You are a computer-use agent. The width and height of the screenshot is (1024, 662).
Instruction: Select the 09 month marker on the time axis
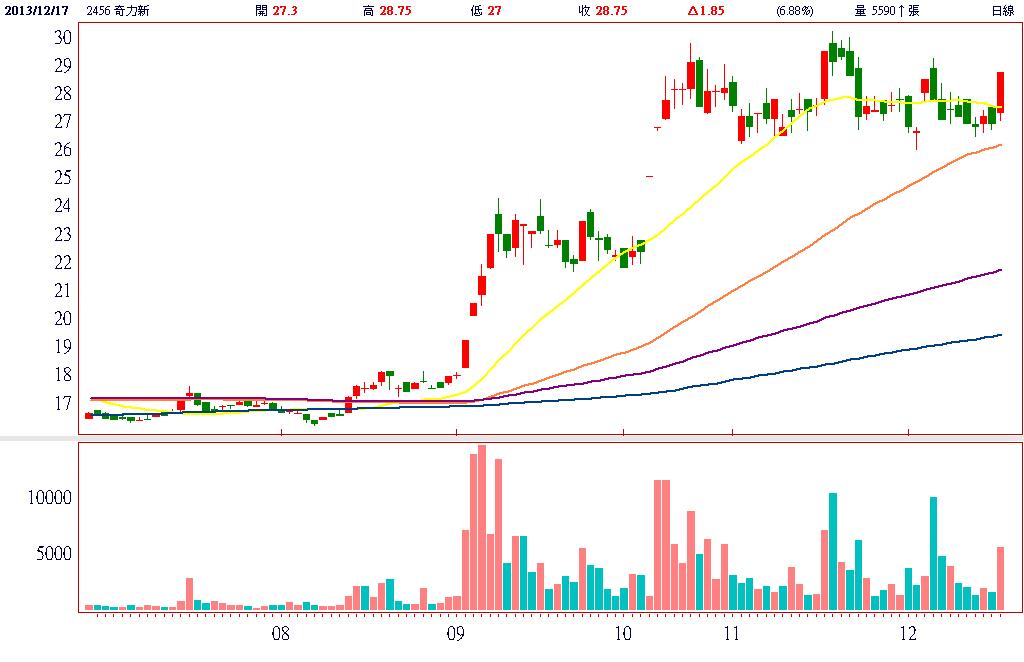pyautogui.click(x=456, y=633)
